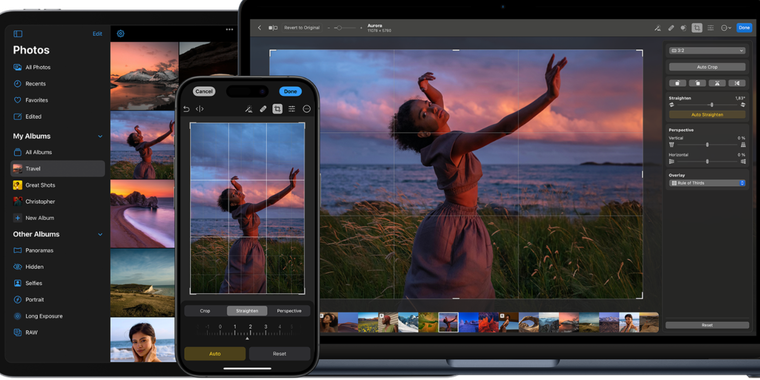Image resolution: width=760 pixels, height=380 pixels.
Task: Tap the More circle icon on iPhone
Action: 306,109
